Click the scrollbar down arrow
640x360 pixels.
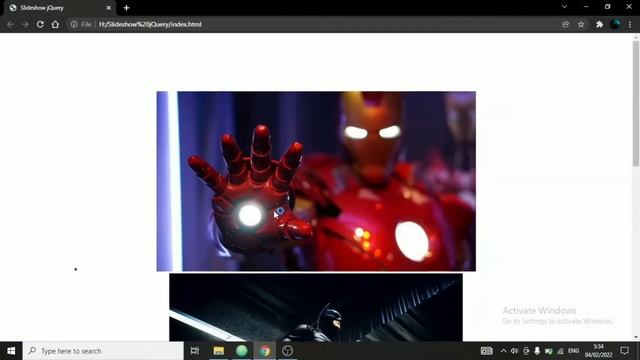[x=636, y=338]
